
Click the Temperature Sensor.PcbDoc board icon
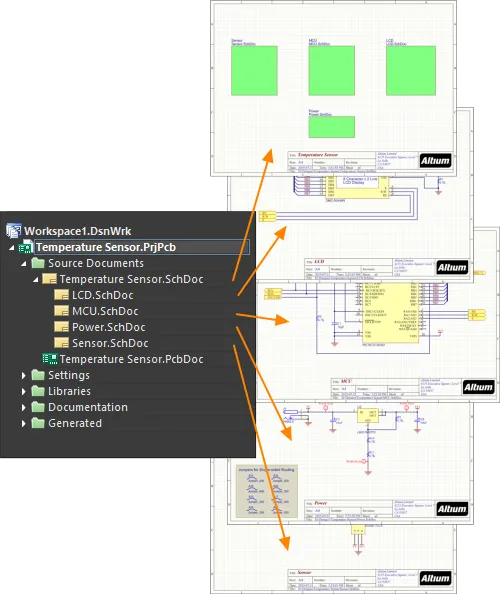(x=50, y=359)
